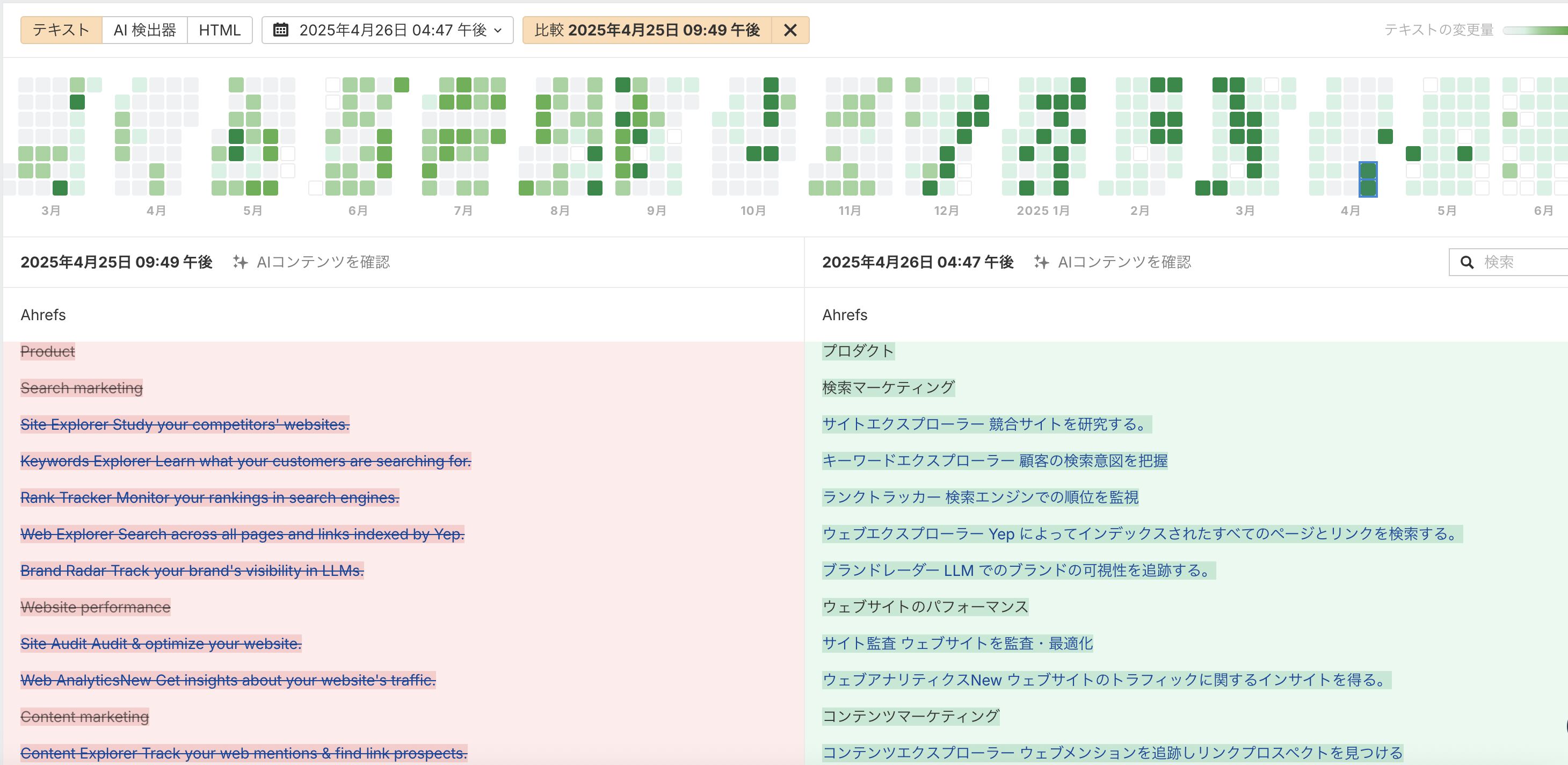1568x765 pixels.
Task: Click the search magnifier icon
Action: click(1467, 263)
